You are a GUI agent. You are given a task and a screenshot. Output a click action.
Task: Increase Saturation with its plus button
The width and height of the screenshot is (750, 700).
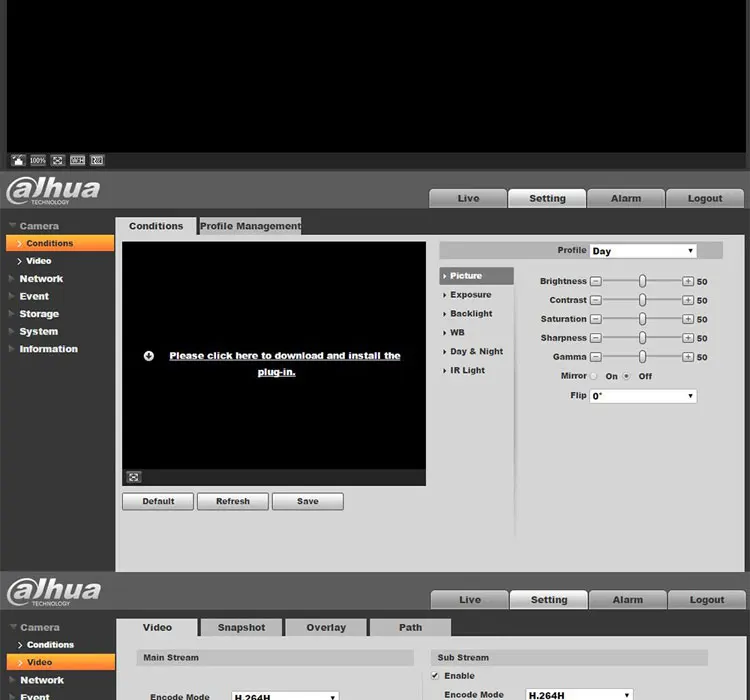point(688,319)
